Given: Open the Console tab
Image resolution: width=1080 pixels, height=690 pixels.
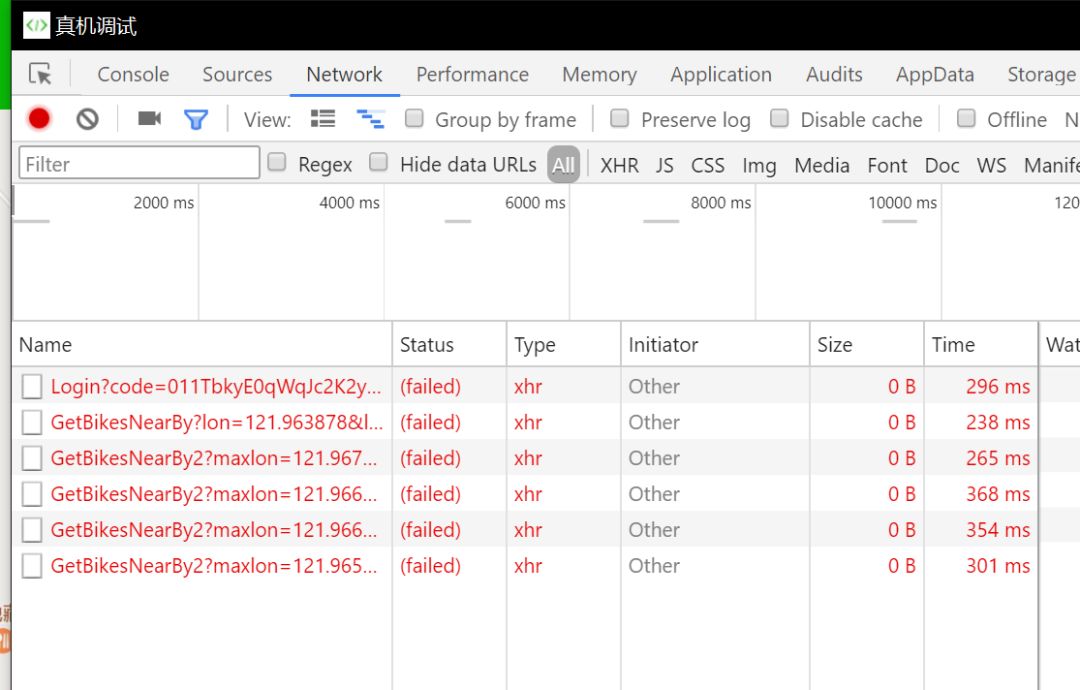Looking at the screenshot, I should [x=133, y=74].
